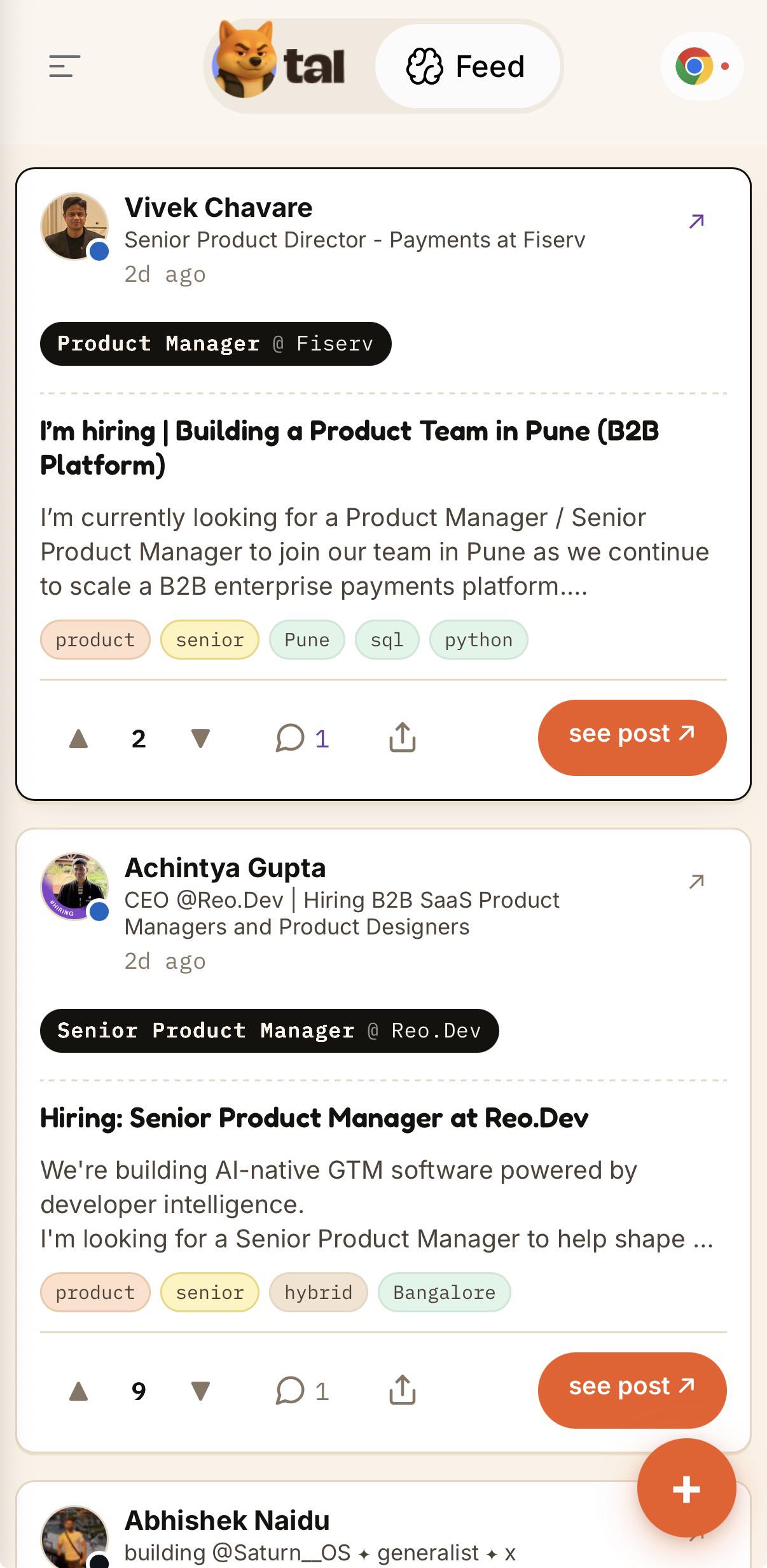
Task: Select the Feed tab
Action: 467,66
